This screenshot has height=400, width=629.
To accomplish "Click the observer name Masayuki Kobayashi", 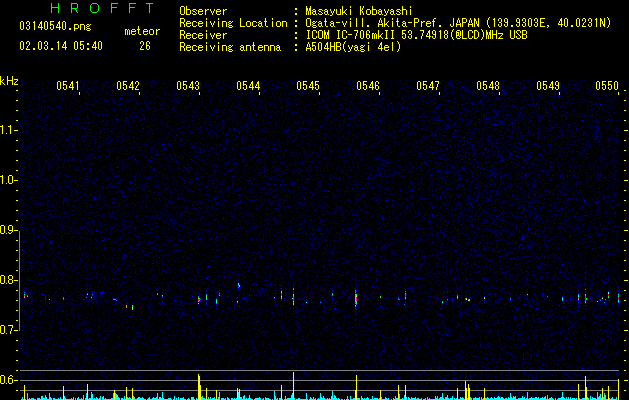I will [359, 11].
